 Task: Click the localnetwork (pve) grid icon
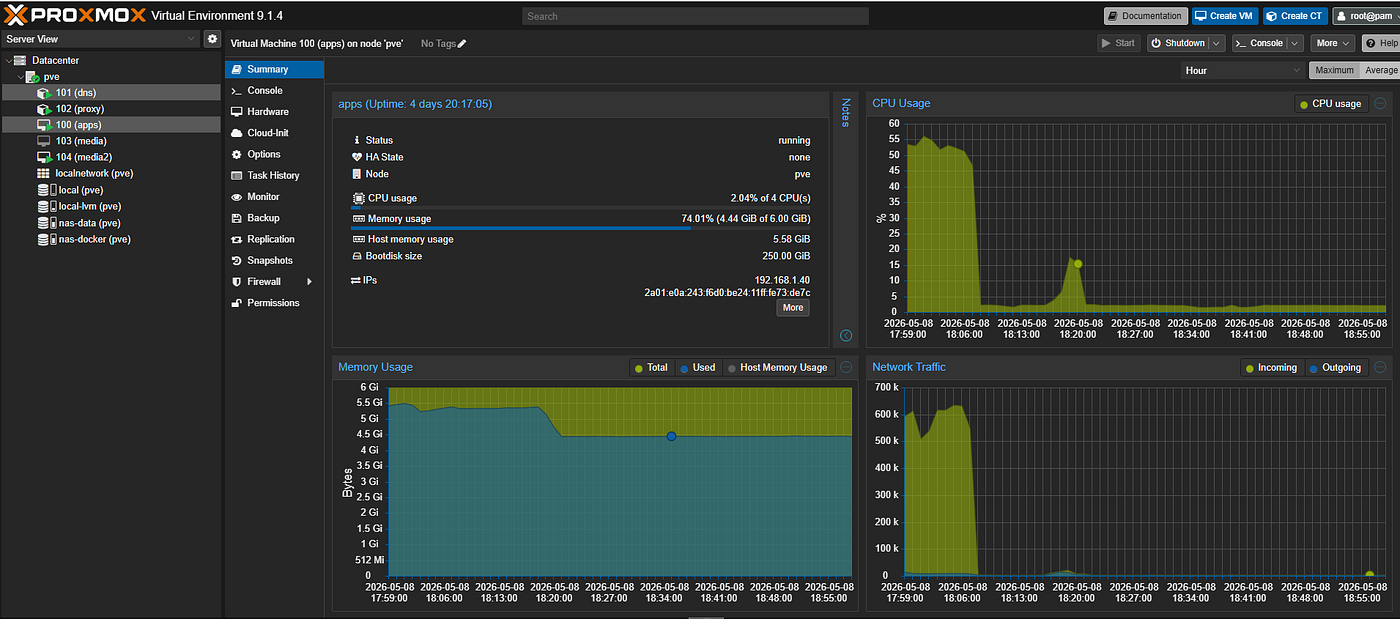[44, 173]
